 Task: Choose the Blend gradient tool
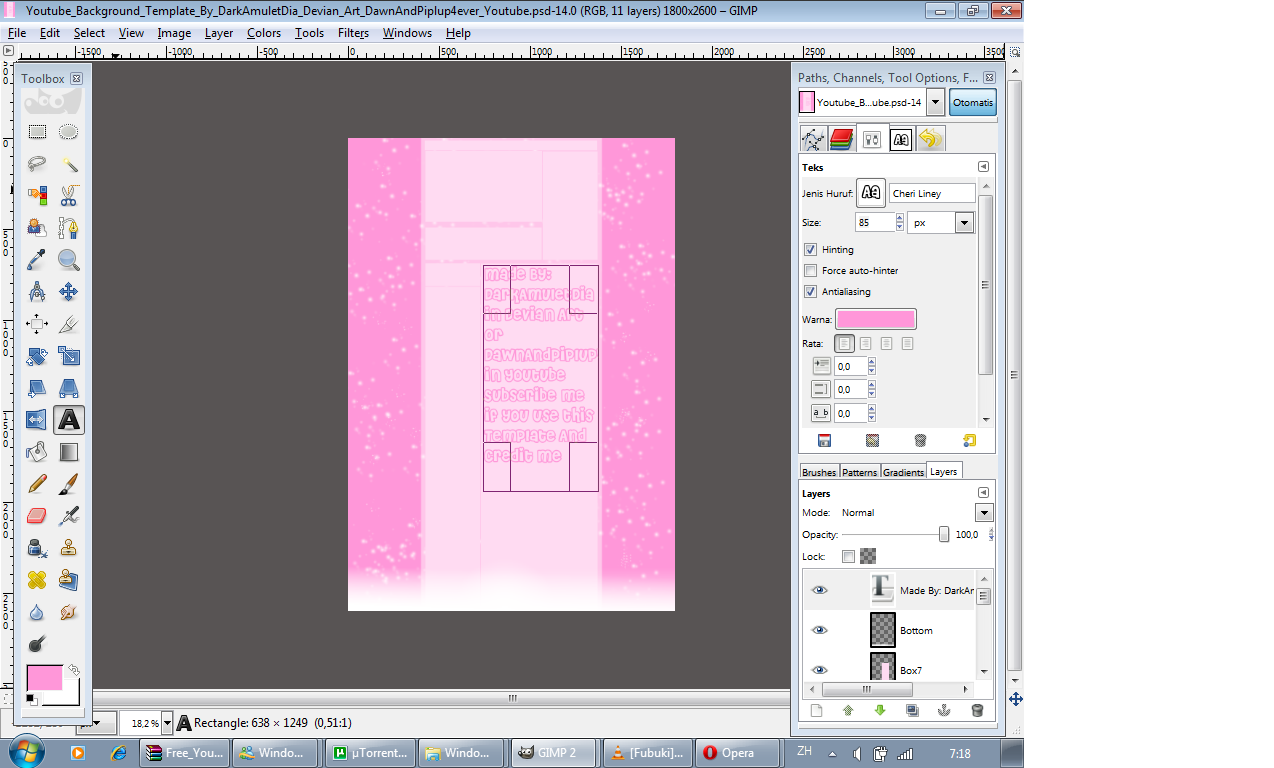pyautogui.click(x=69, y=452)
